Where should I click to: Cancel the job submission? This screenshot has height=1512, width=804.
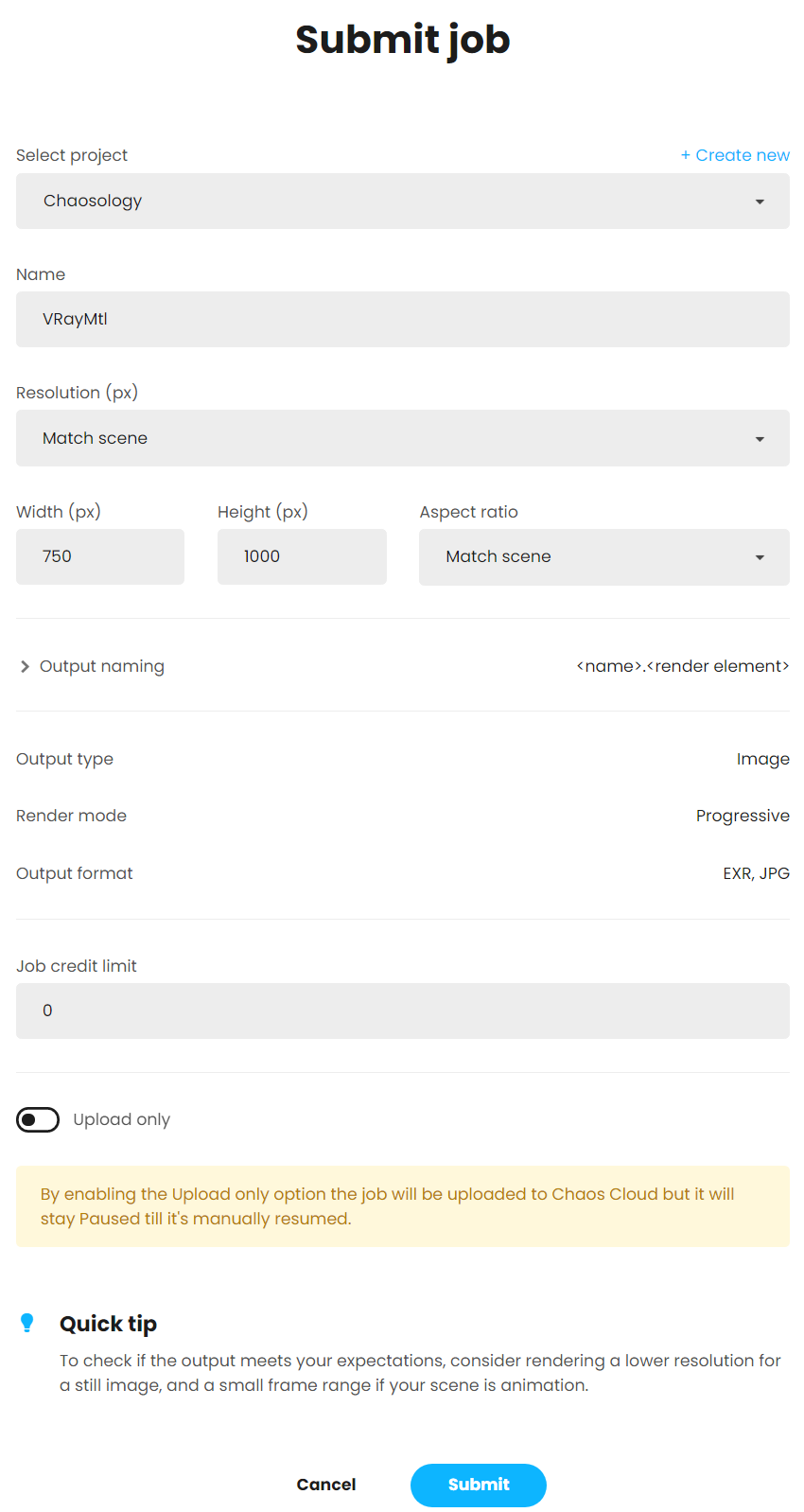click(326, 1485)
